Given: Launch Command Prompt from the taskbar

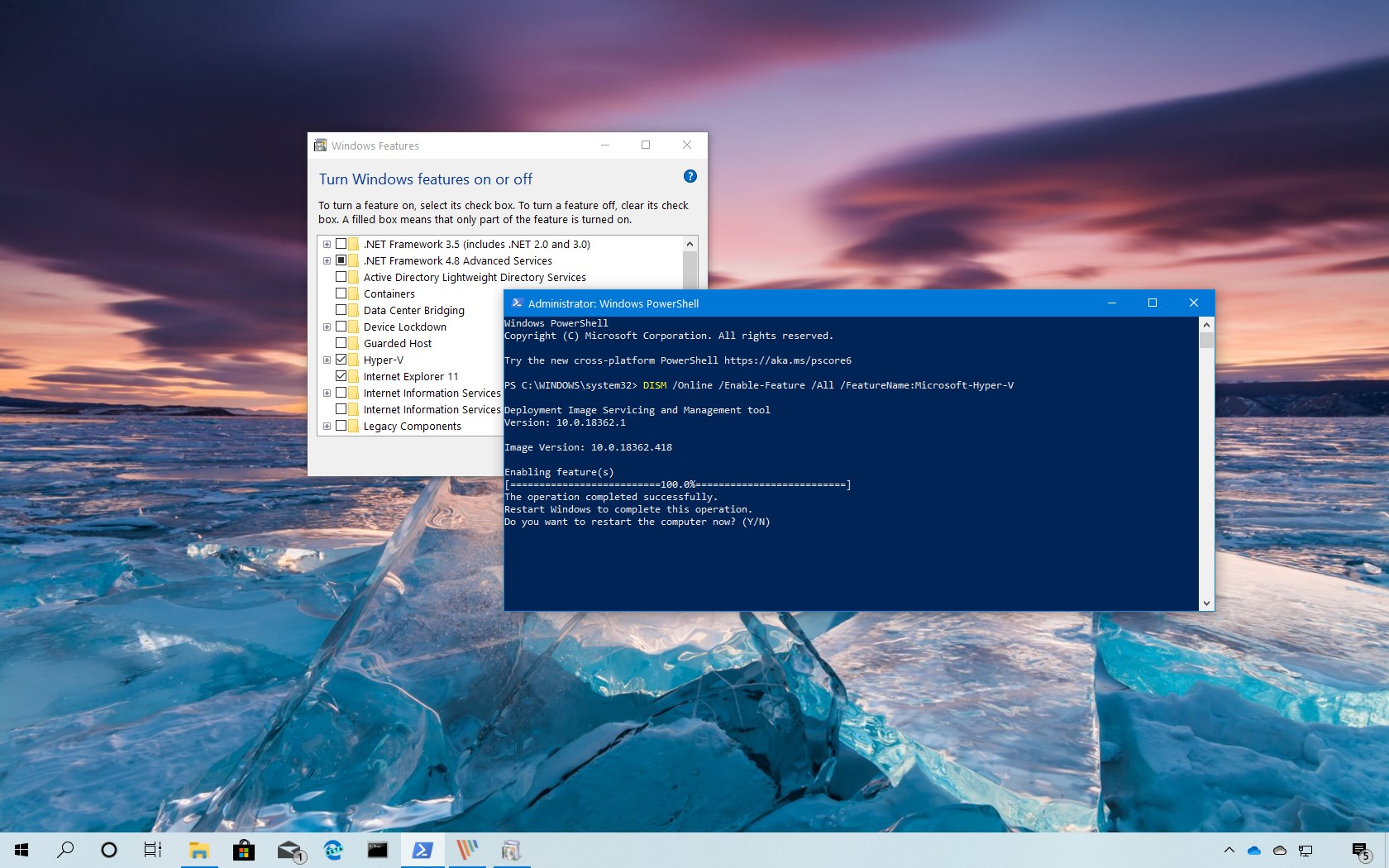Looking at the screenshot, I should 378,851.
